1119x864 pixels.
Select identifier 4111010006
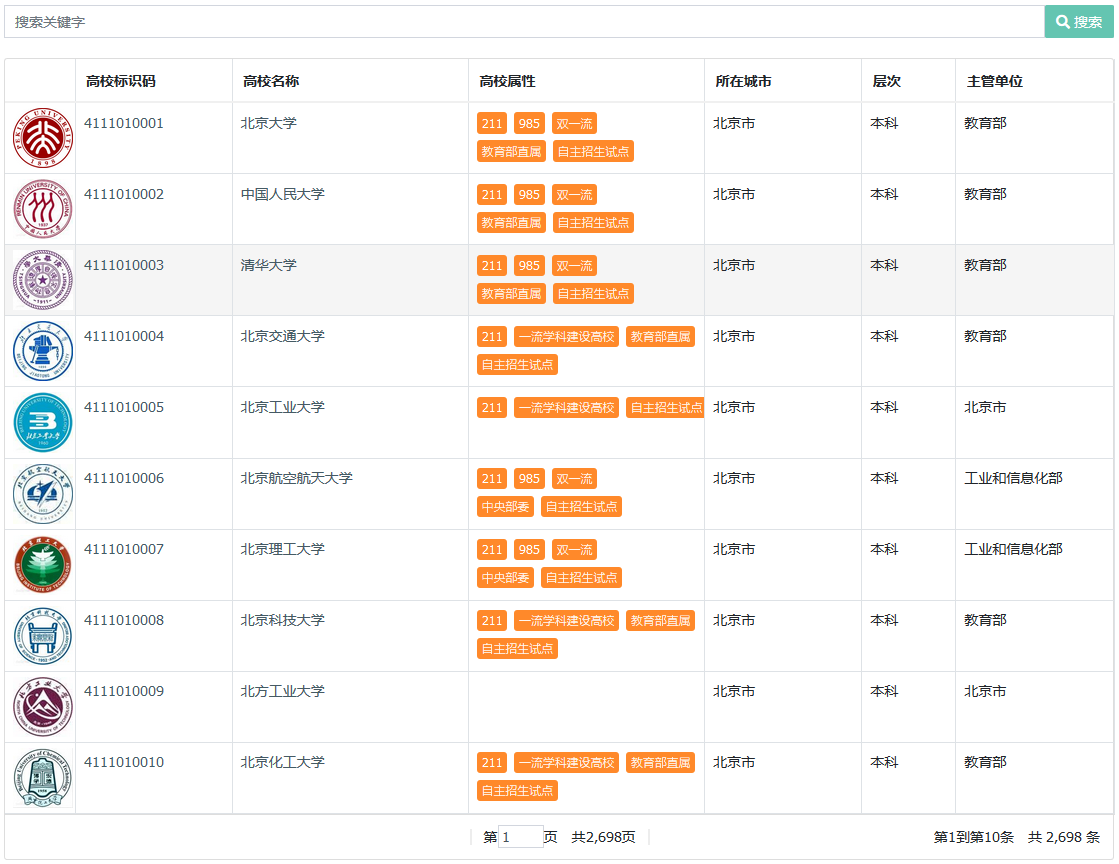[124, 478]
